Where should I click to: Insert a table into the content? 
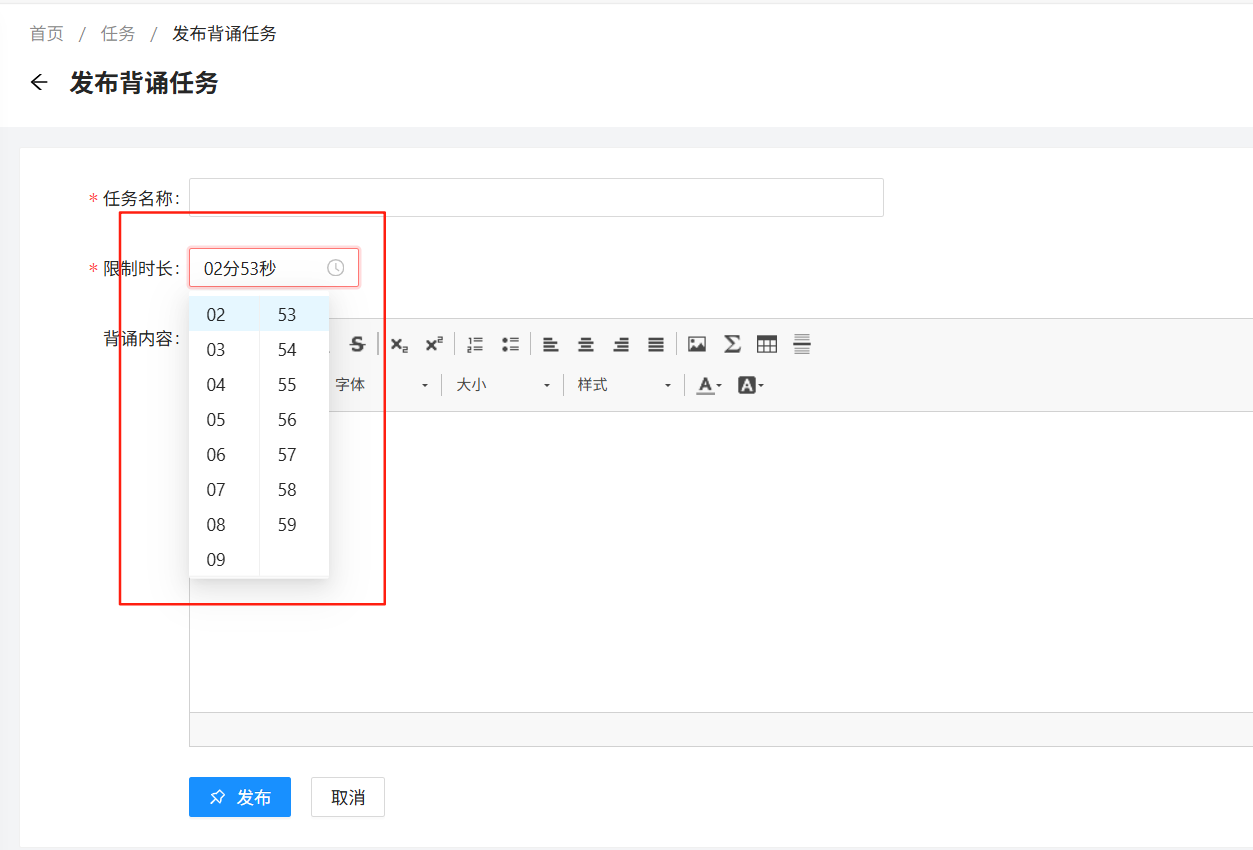point(767,344)
